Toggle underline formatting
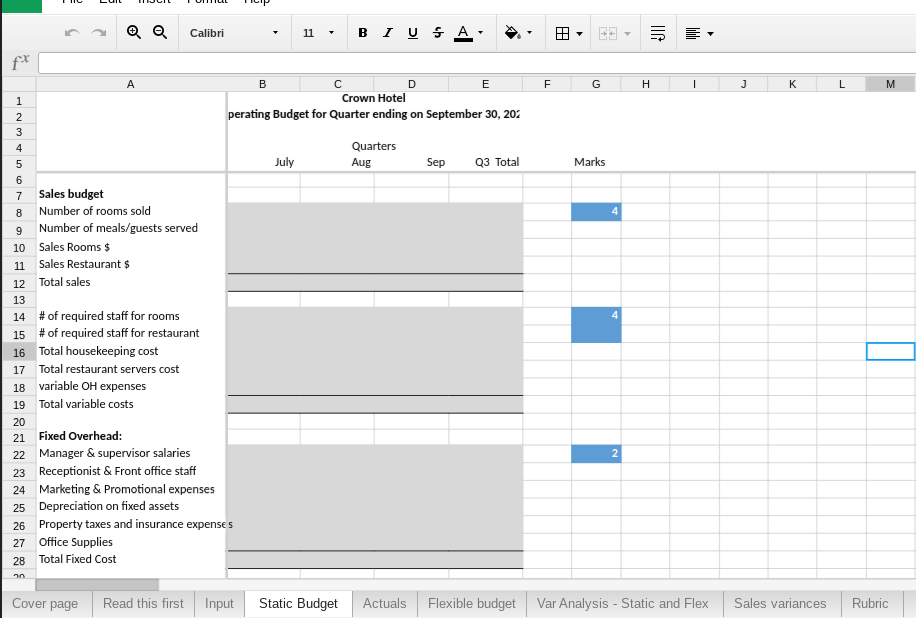 tap(412, 32)
